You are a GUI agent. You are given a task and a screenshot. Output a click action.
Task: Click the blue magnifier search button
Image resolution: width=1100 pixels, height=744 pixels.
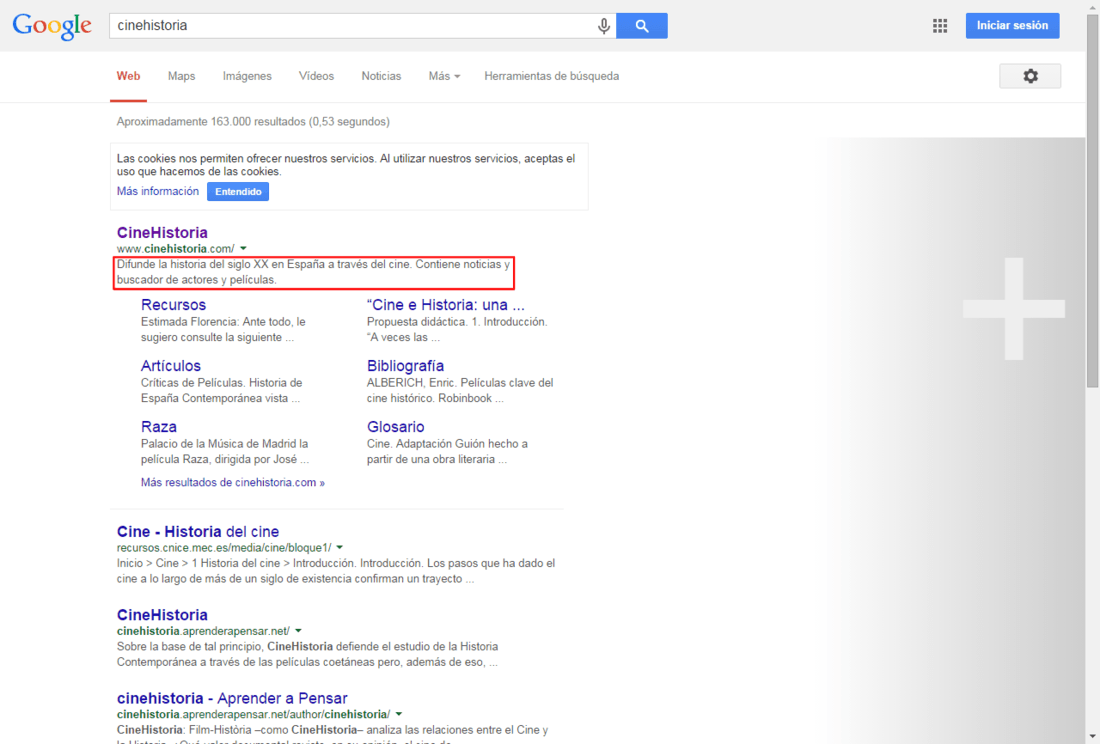click(642, 26)
